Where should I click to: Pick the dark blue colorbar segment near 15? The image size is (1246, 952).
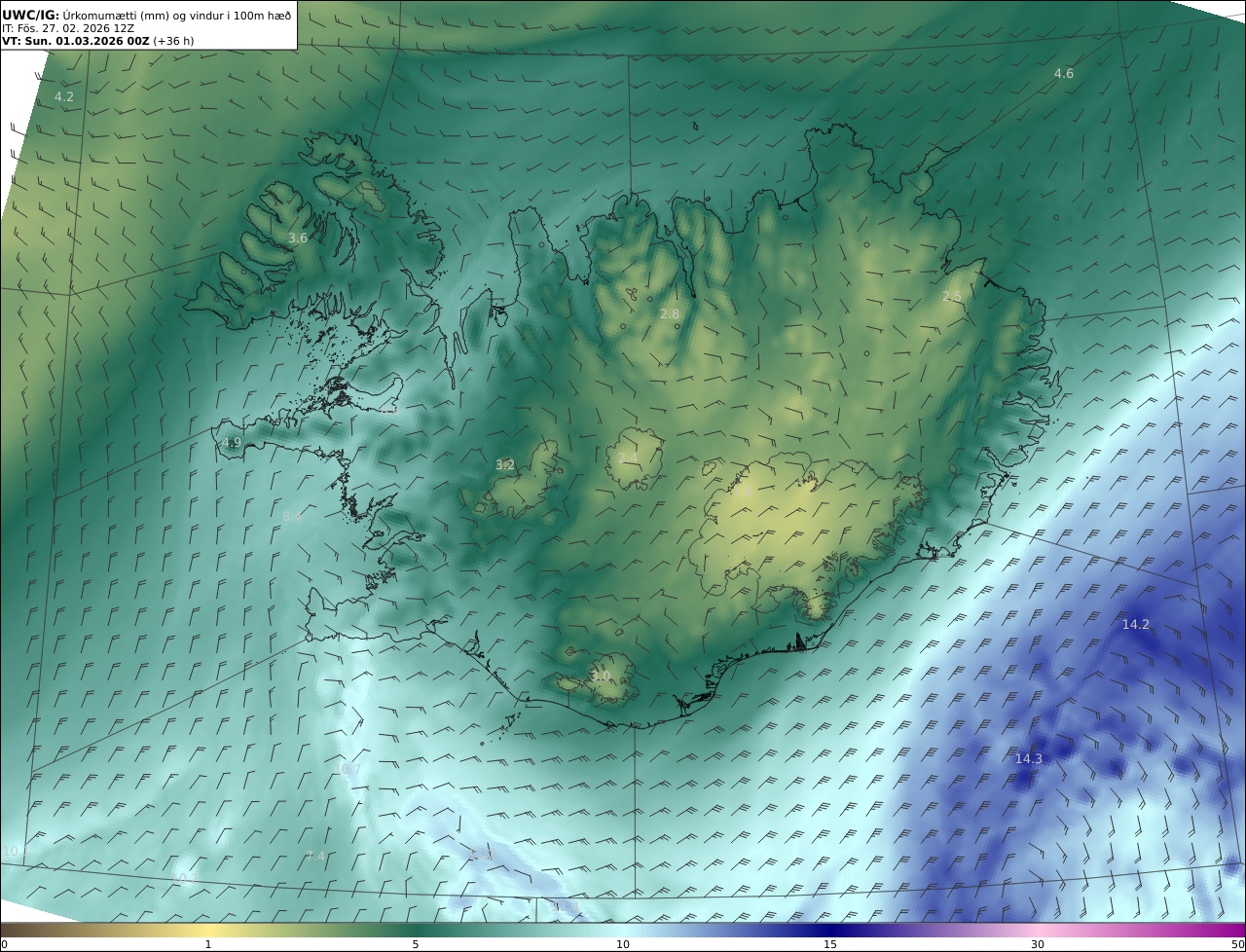[x=830, y=930]
